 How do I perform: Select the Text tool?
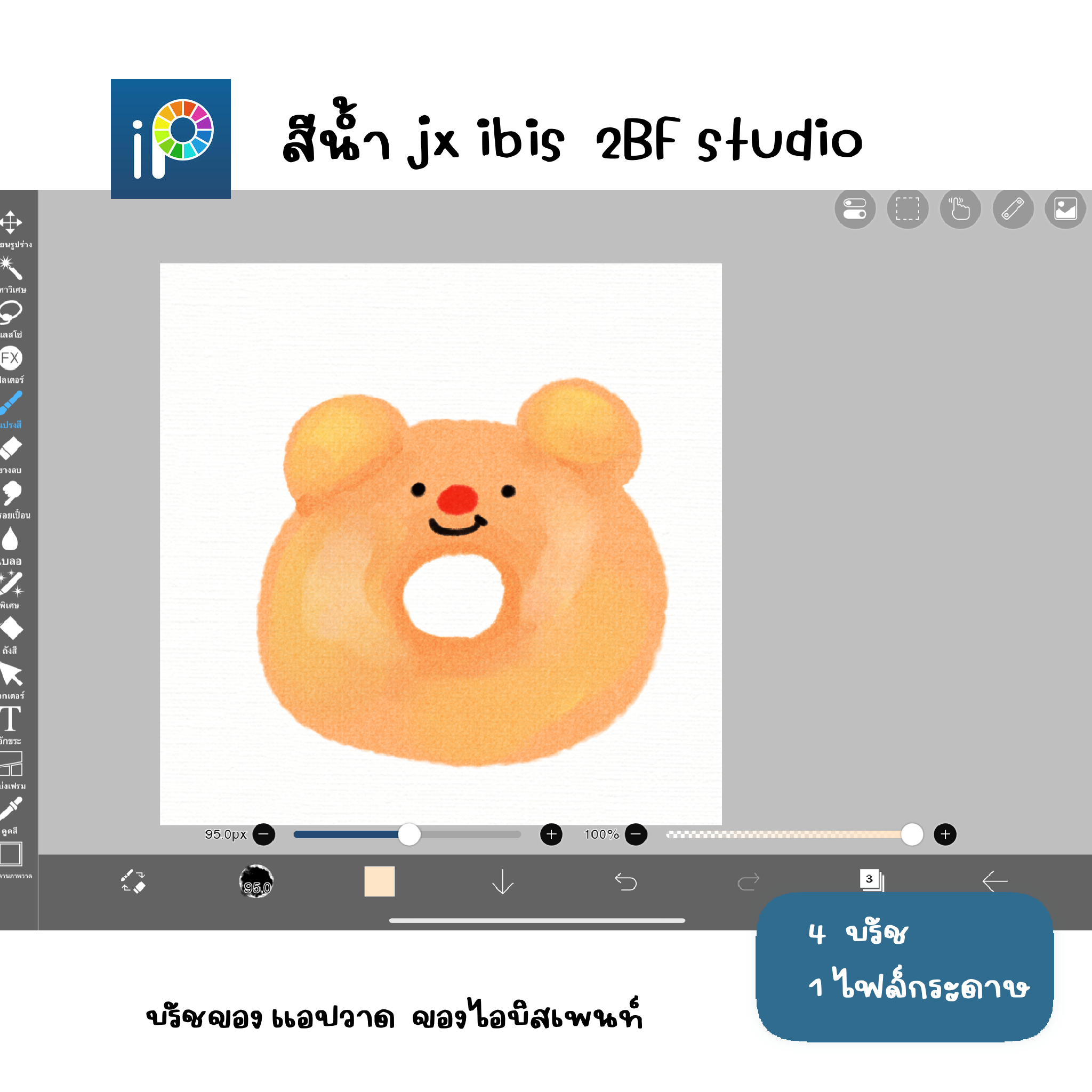[x=10, y=719]
